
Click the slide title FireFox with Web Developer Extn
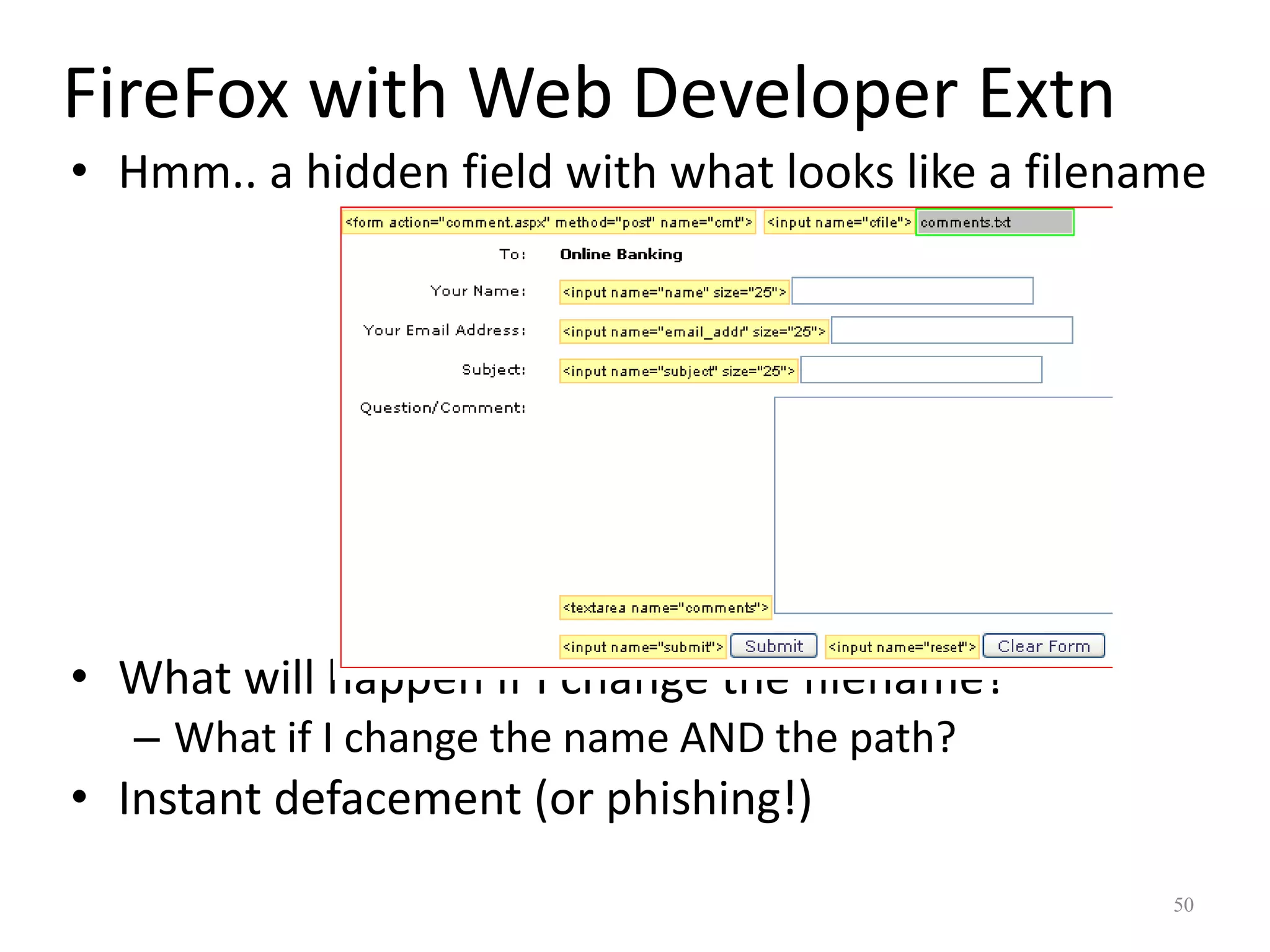coord(588,93)
